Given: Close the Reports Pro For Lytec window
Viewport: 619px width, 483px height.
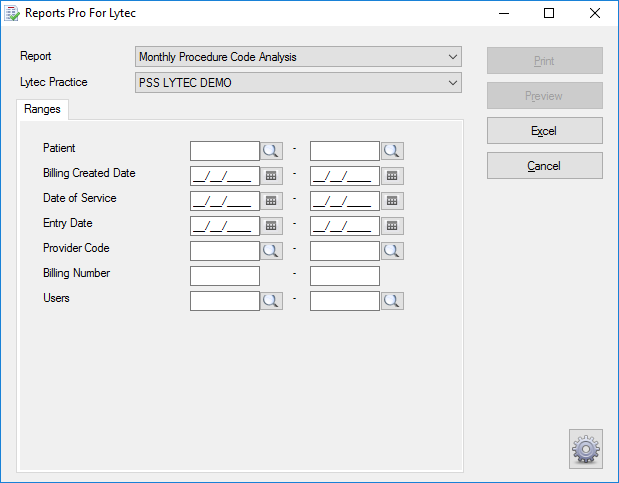Looking at the screenshot, I should click(595, 13).
